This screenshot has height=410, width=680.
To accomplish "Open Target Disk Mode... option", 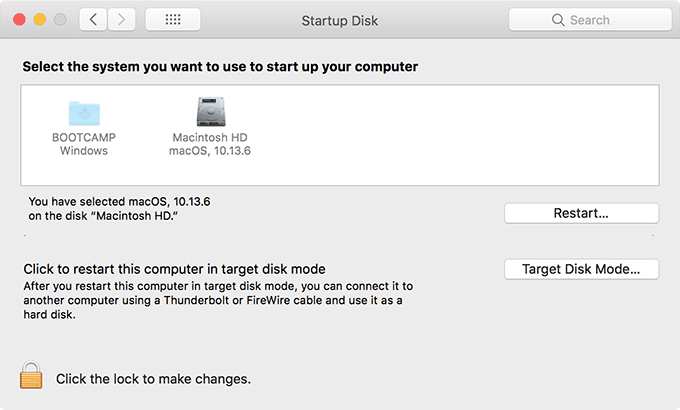I will click(581, 269).
